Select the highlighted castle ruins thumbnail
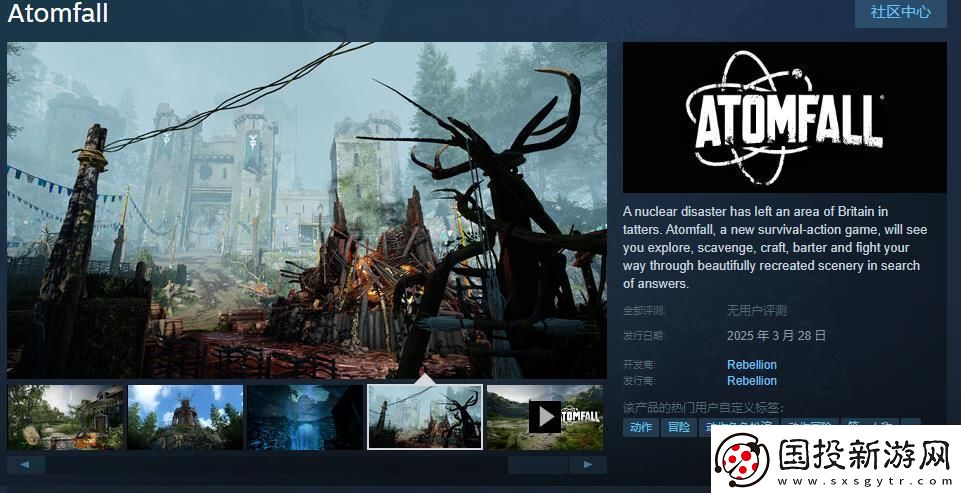Viewport: 961px width, 493px height. (425, 417)
